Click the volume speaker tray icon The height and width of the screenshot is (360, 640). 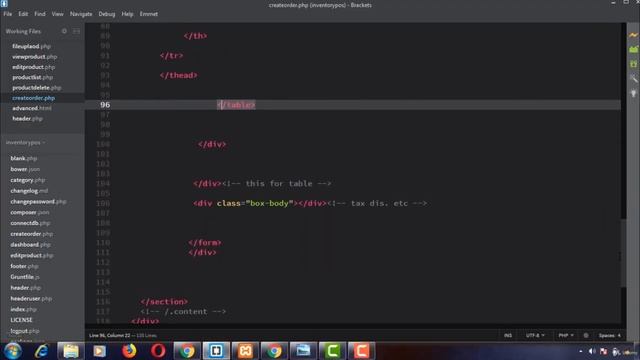click(592, 351)
